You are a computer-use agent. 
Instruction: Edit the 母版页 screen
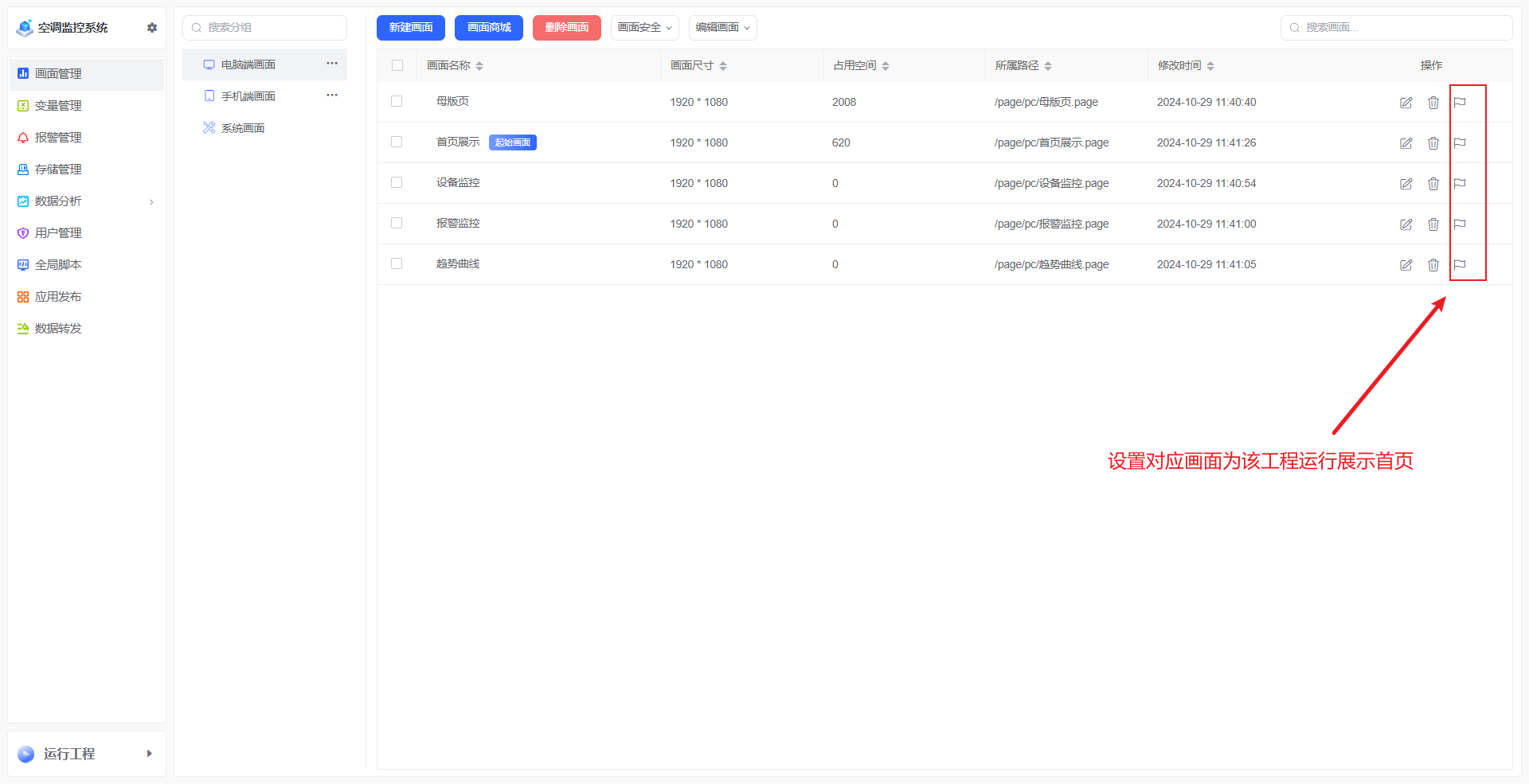[1406, 102]
